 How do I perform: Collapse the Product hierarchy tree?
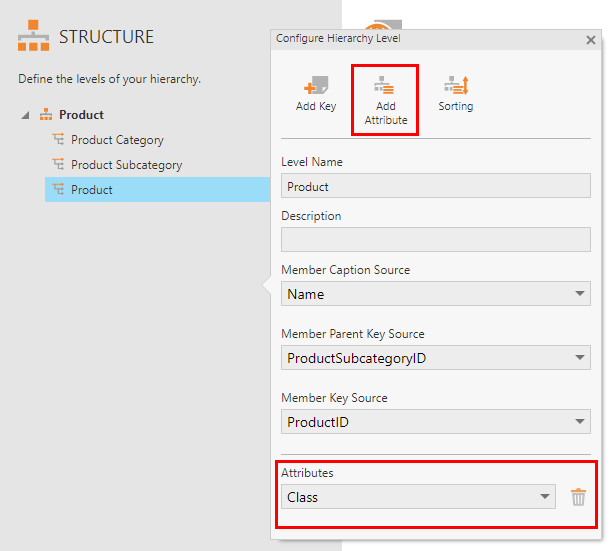25,115
